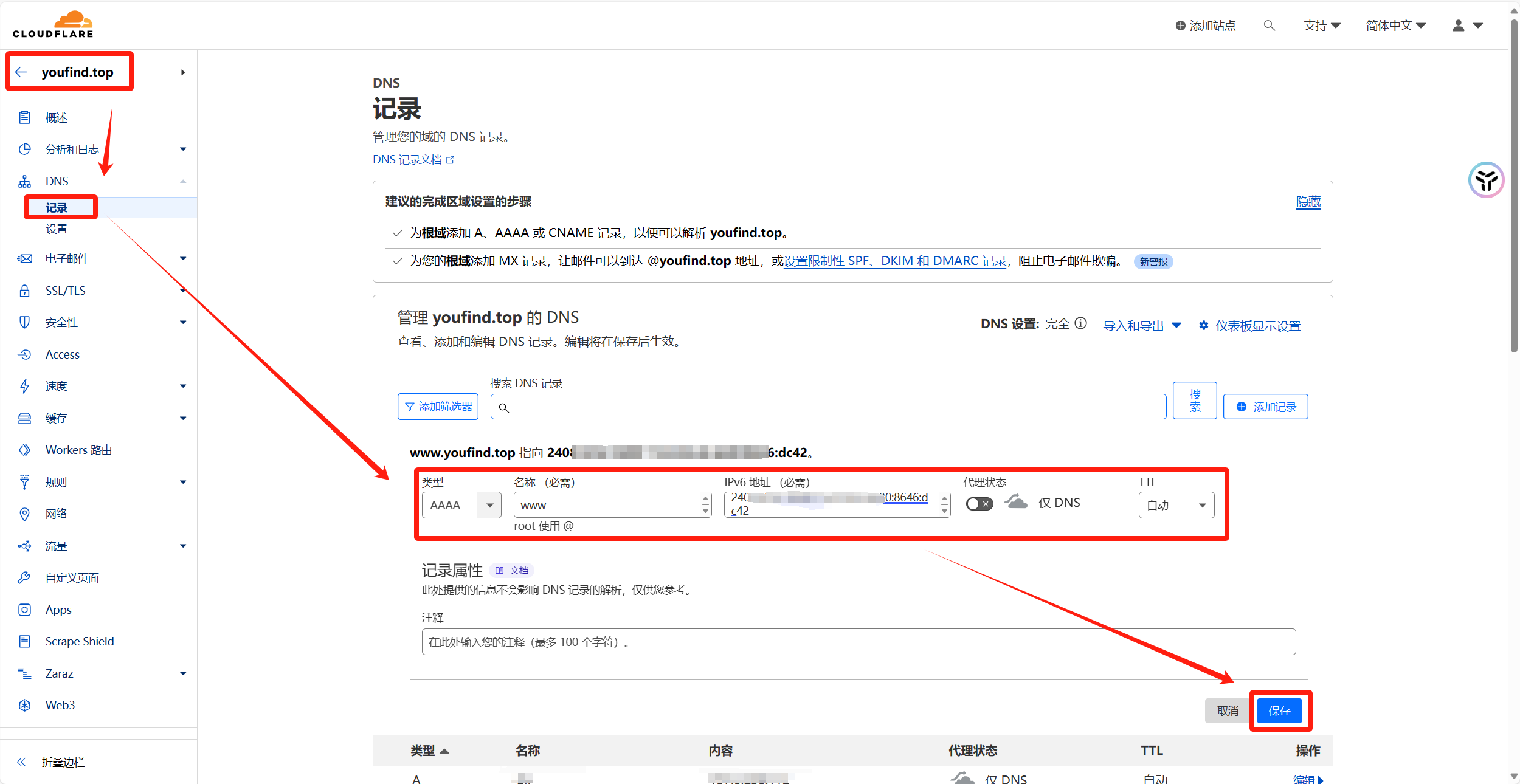The height and width of the screenshot is (784, 1520).
Task: Click the back arrow beside youfind.top
Action: pos(22,72)
